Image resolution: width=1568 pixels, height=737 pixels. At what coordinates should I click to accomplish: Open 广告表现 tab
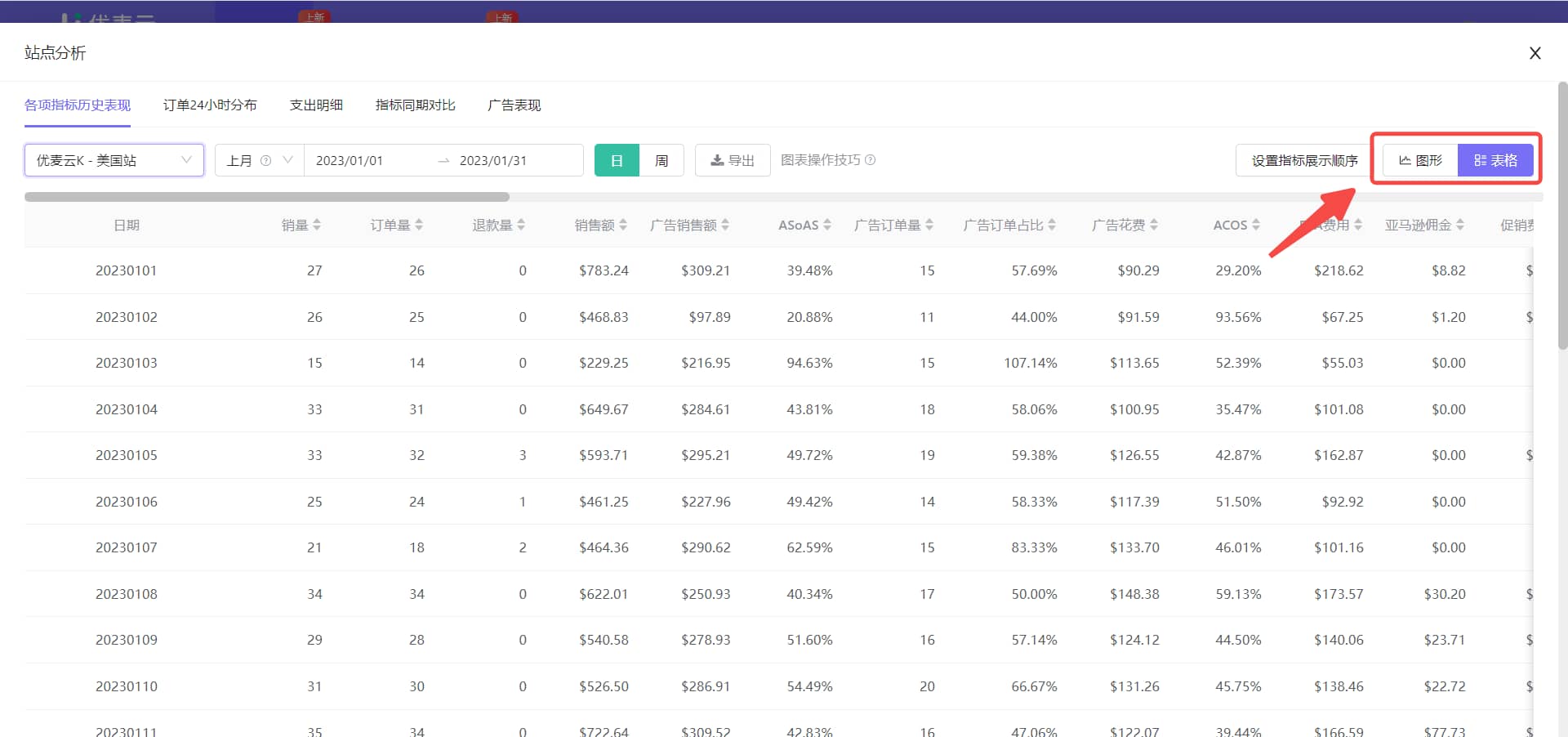[514, 105]
